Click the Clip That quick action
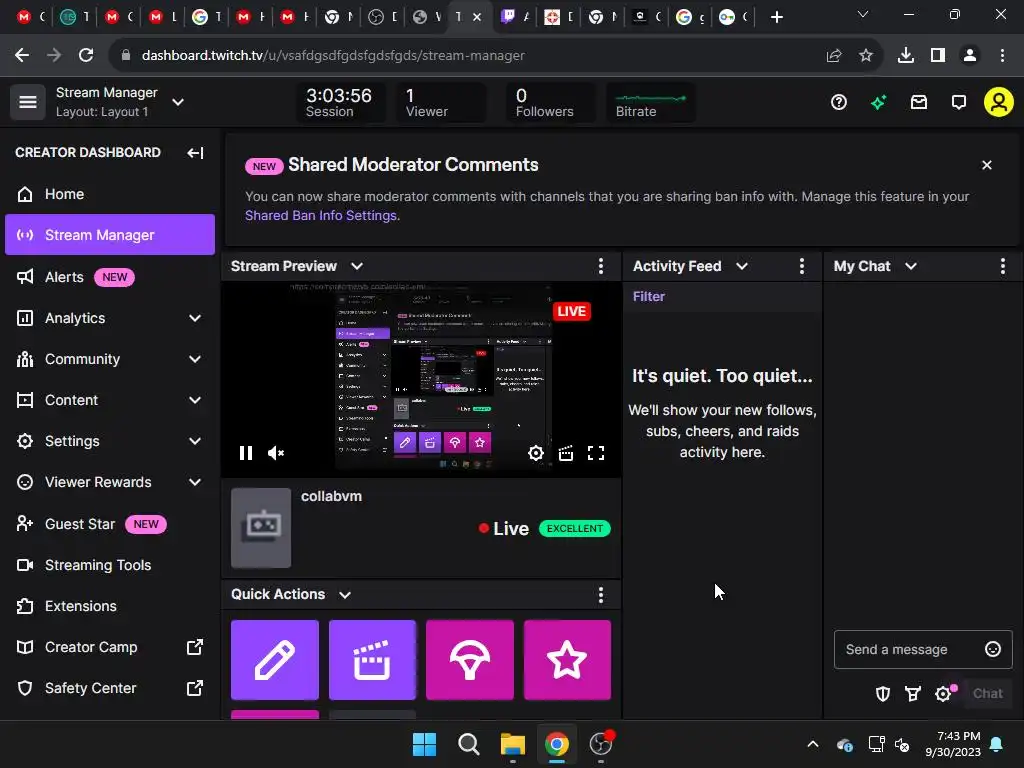1024x768 pixels. [x=372, y=660]
